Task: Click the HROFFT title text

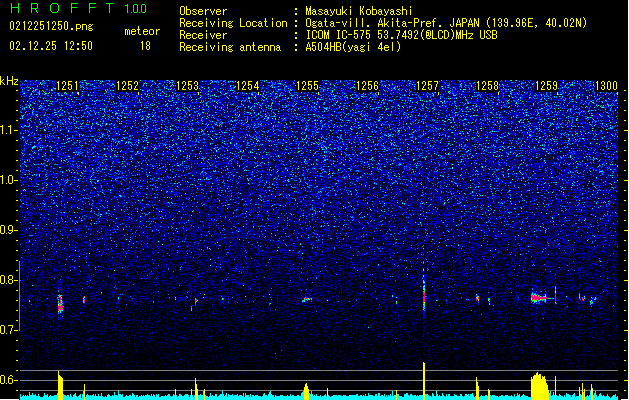Action: [x=63, y=8]
